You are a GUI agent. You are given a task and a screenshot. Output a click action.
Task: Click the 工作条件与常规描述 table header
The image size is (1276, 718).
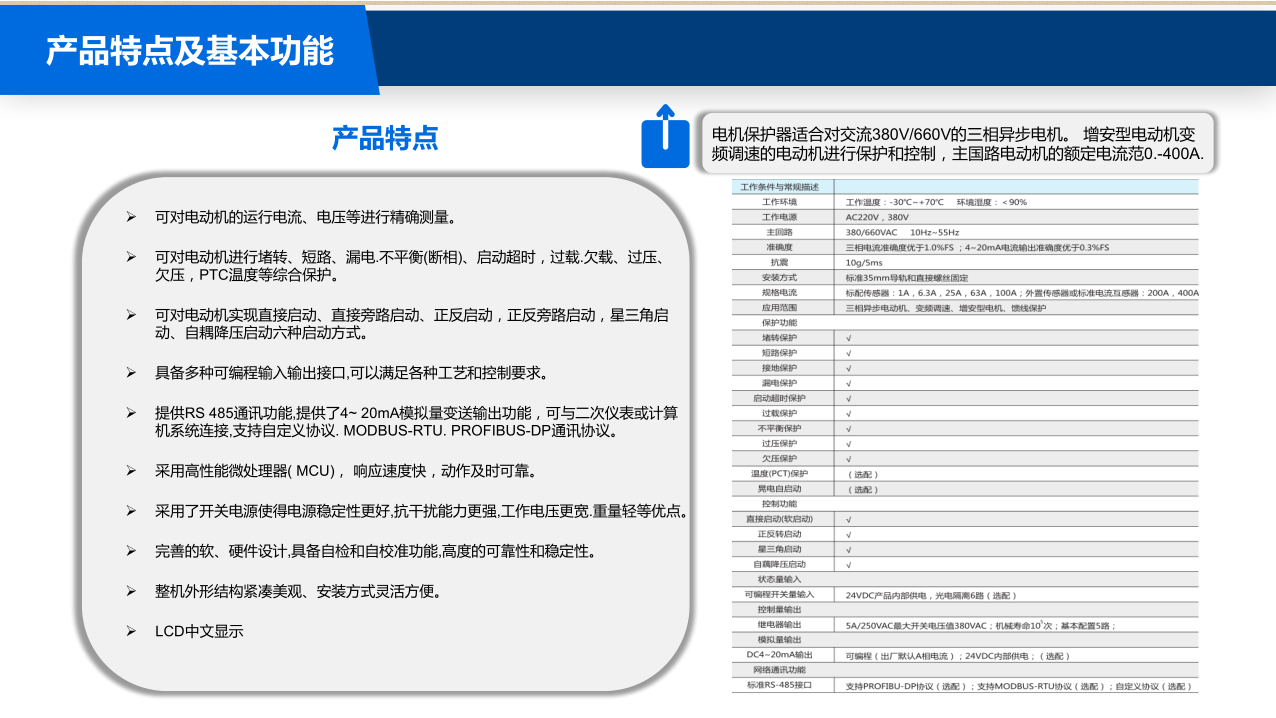tap(779, 187)
